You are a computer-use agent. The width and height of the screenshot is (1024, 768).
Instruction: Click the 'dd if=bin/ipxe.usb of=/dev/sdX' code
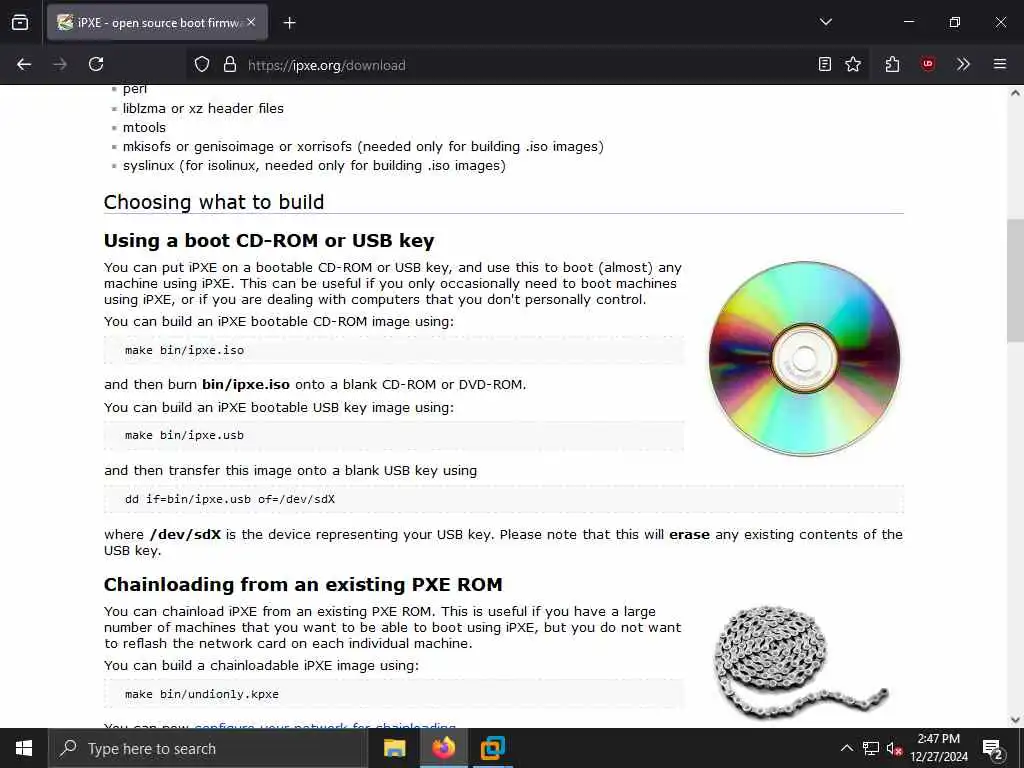[230, 499]
